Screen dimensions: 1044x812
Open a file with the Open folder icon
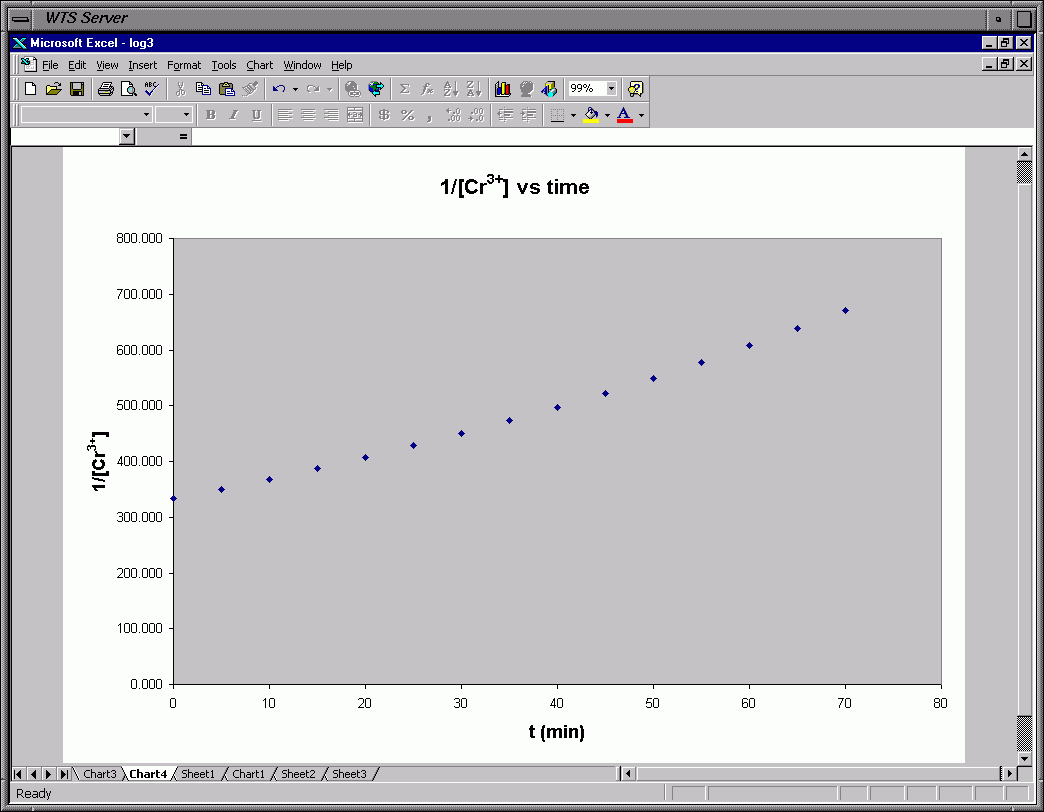[x=54, y=89]
